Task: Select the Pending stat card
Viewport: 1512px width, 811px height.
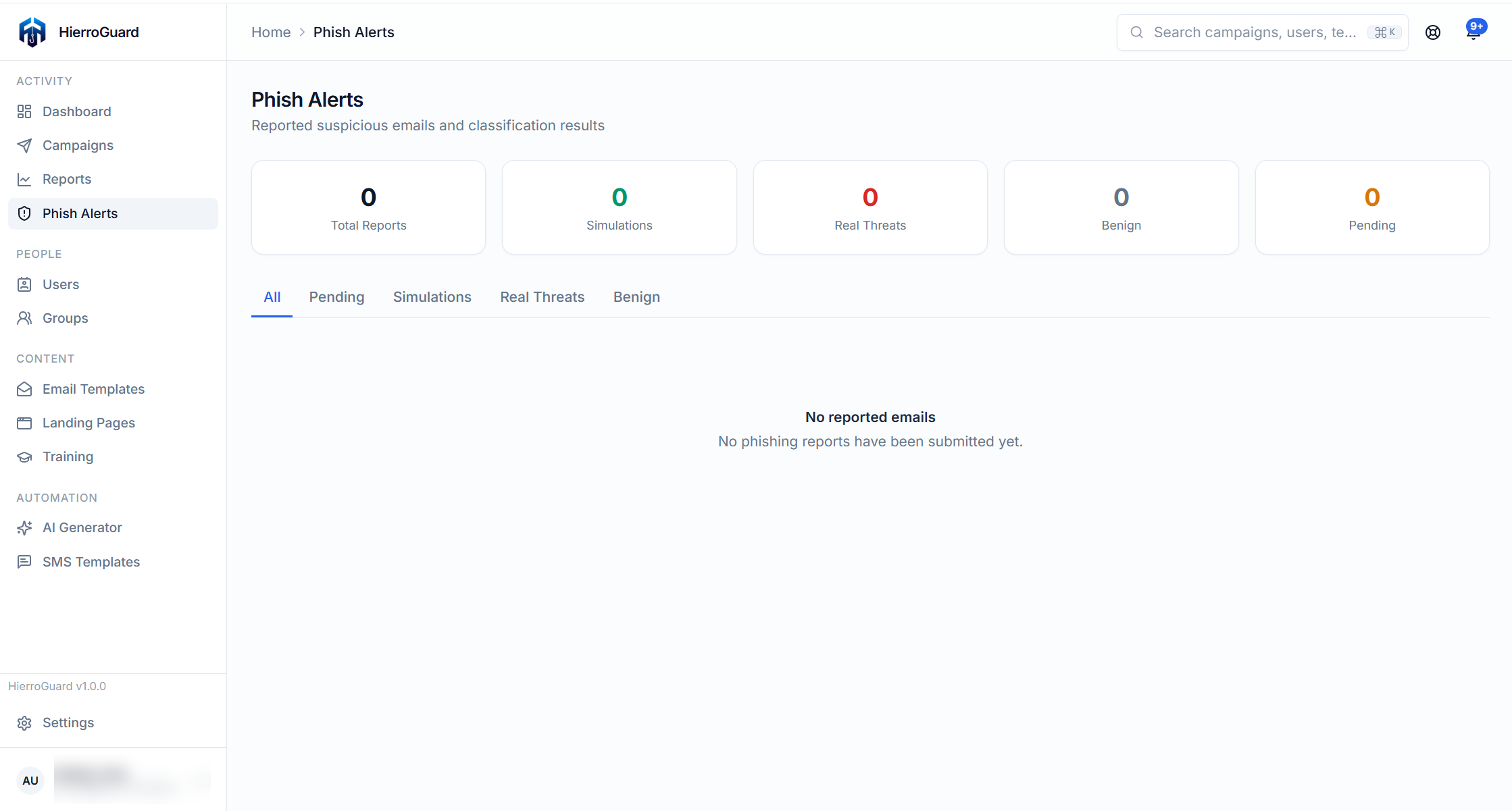Action: click(x=1372, y=207)
